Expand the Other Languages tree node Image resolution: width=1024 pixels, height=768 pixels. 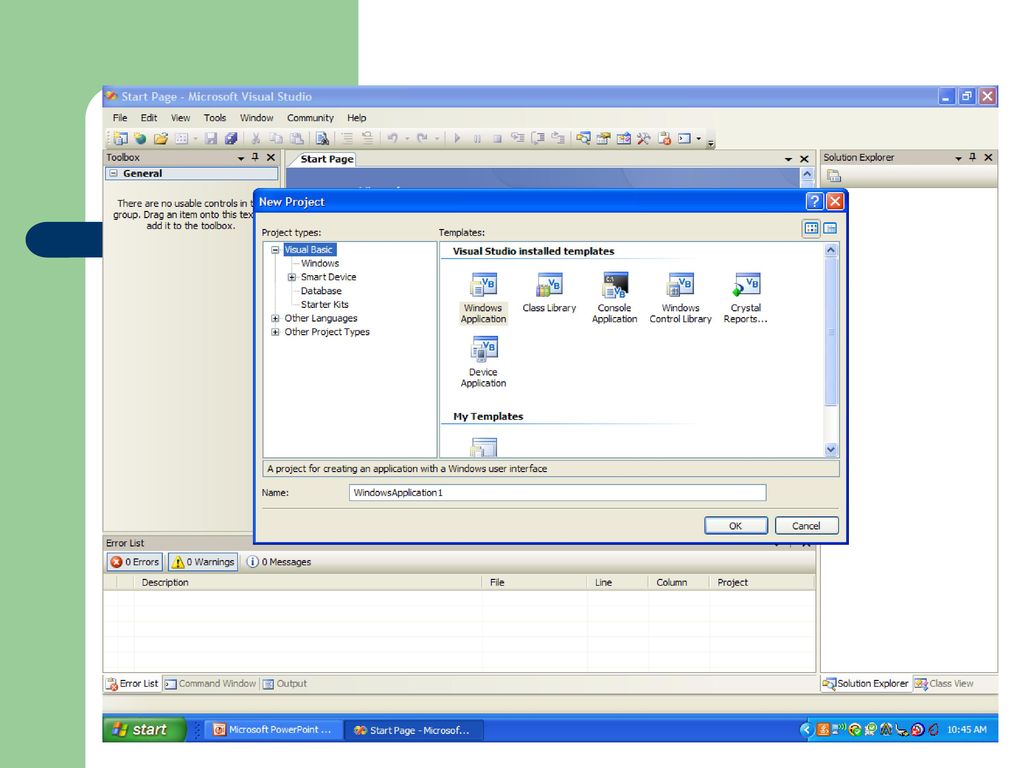[275, 318]
